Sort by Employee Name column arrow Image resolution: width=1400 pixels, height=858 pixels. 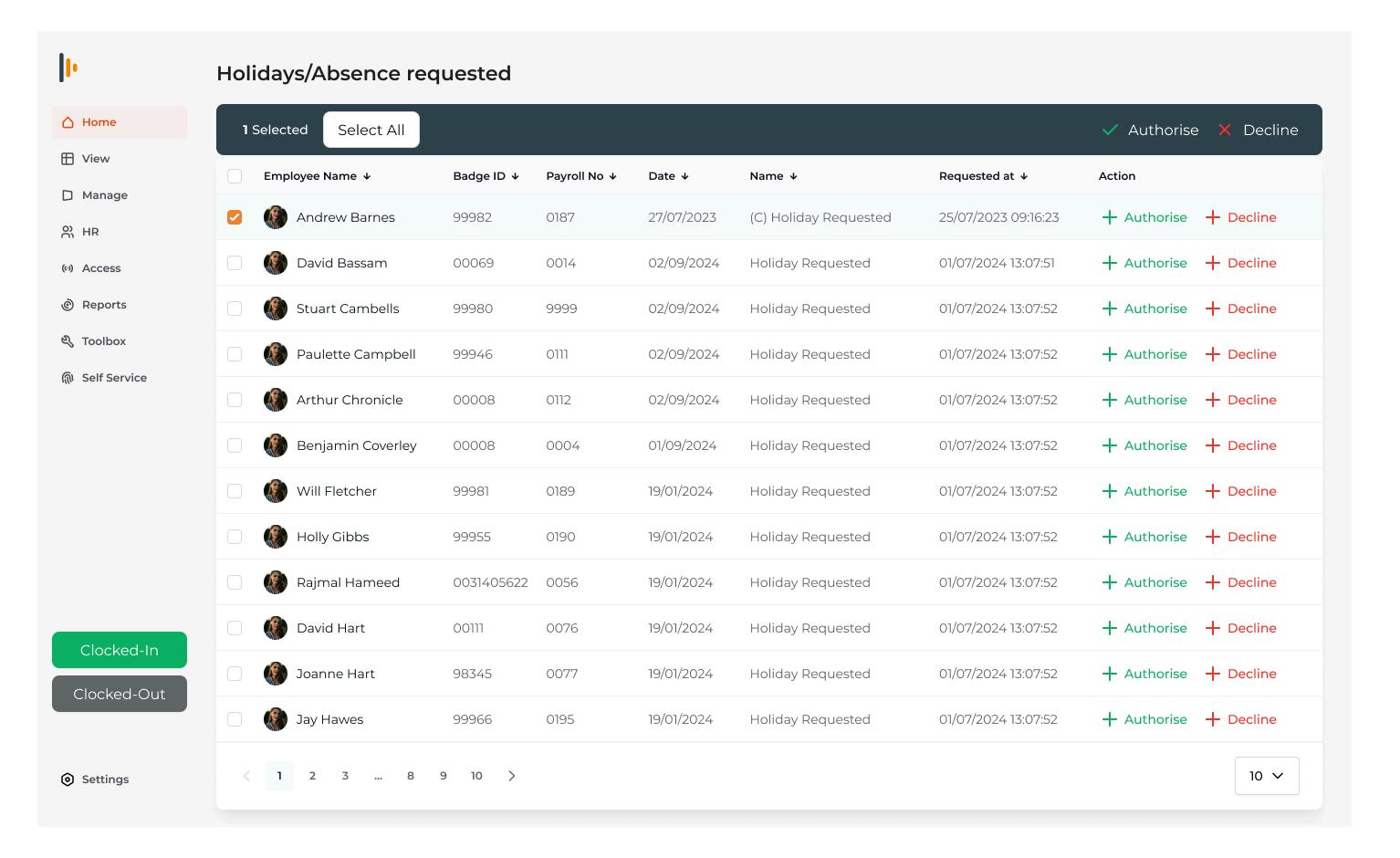367,176
